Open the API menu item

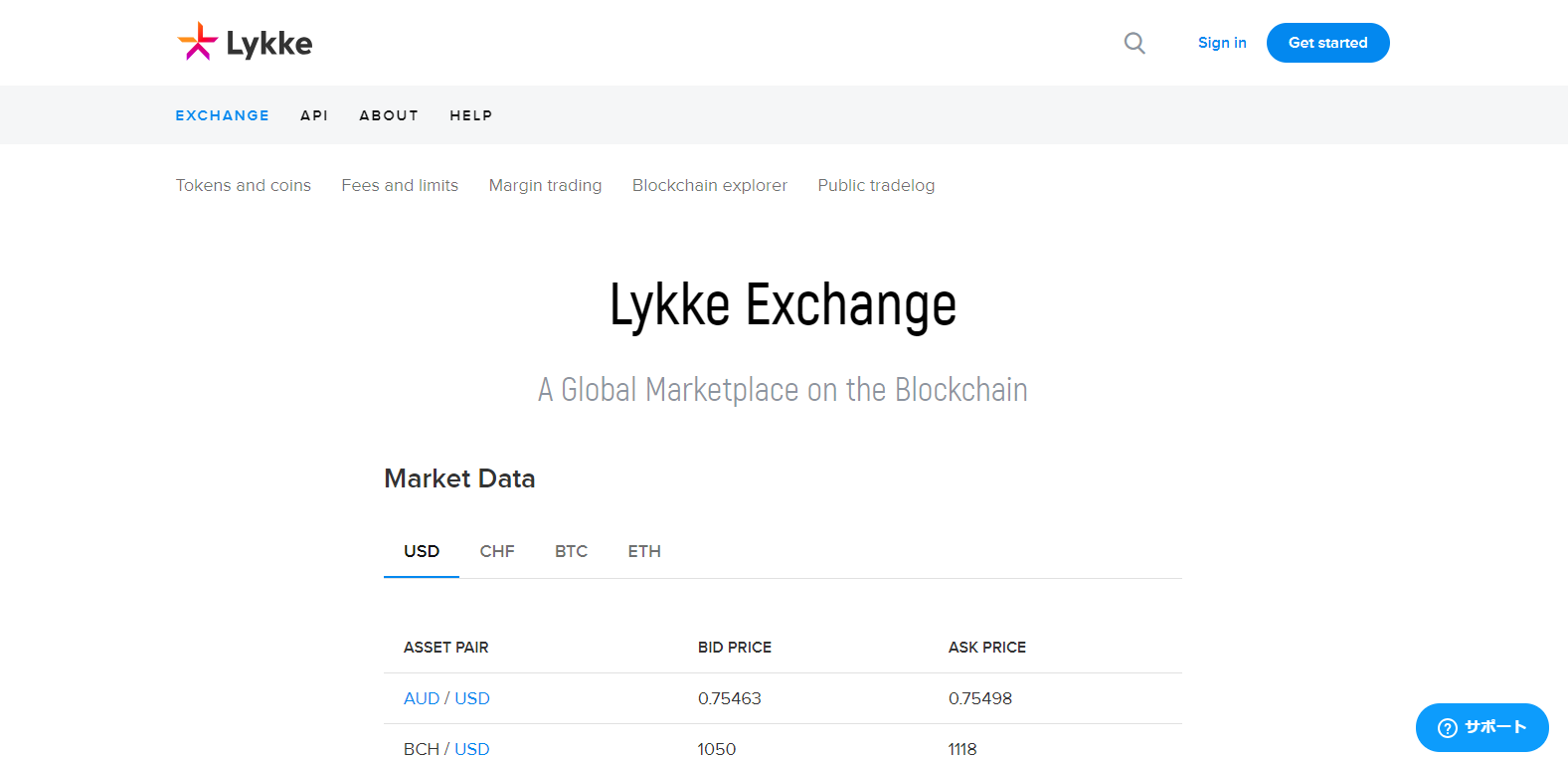click(x=314, y=115)
